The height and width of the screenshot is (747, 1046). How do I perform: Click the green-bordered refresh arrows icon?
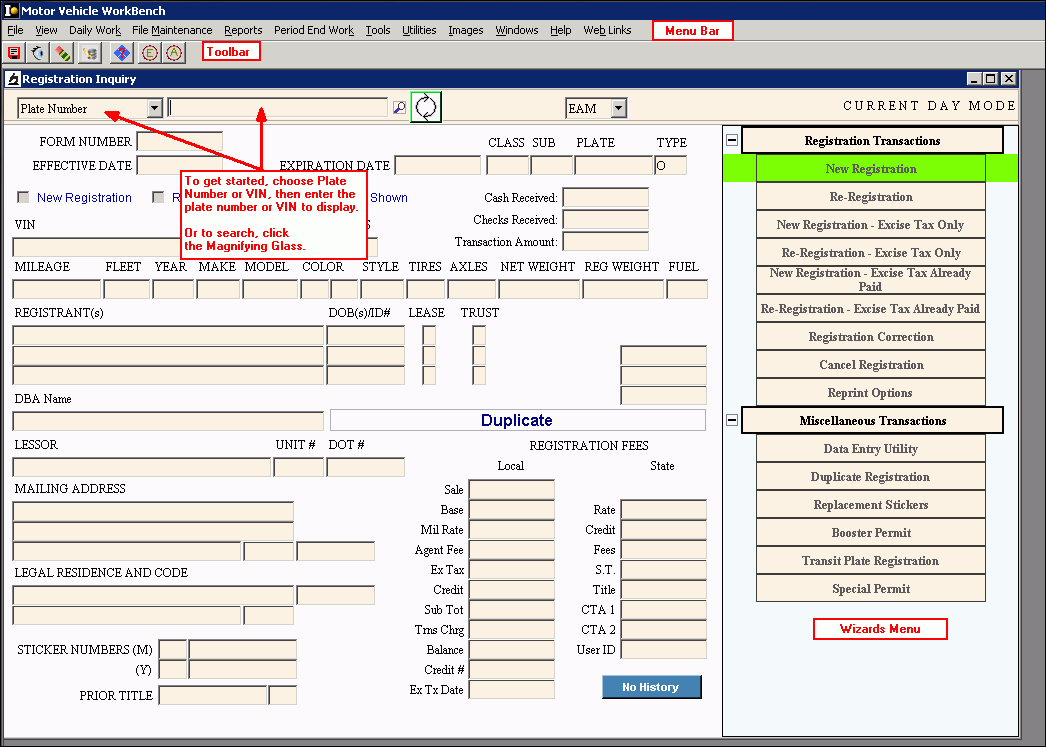click(x=426, y=107)
